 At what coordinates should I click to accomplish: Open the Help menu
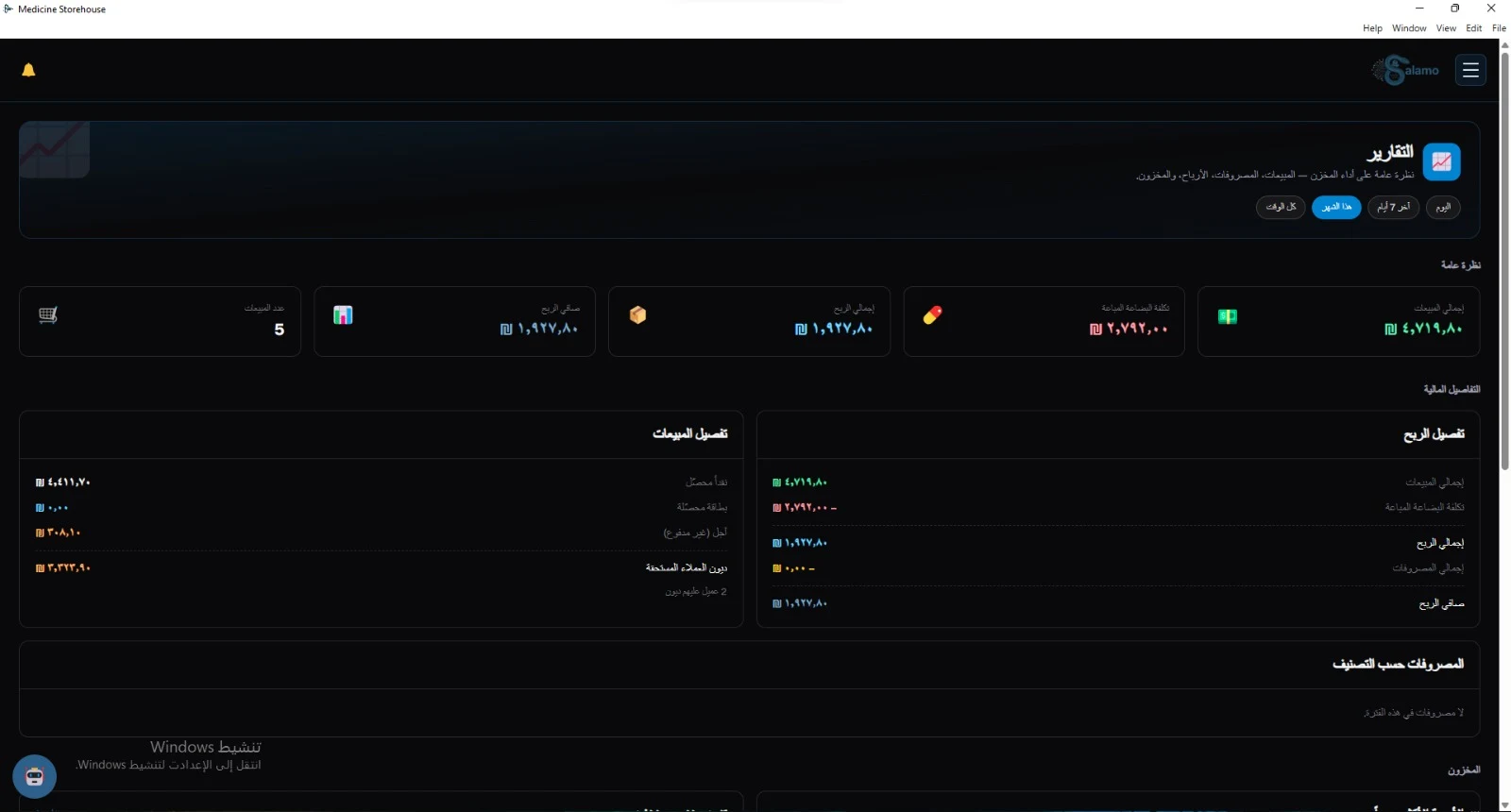click(x=1372, y=28)
